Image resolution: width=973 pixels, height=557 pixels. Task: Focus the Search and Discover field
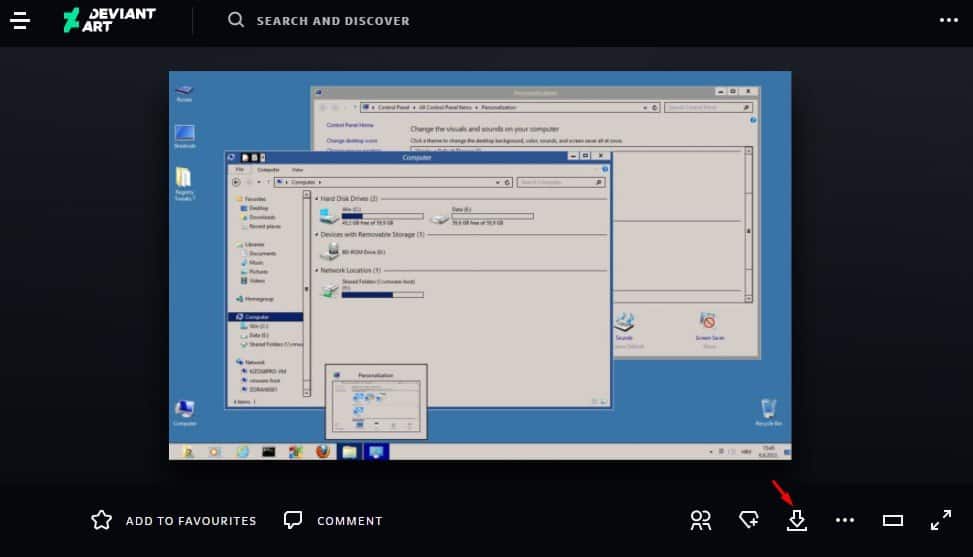click(333, 21)
